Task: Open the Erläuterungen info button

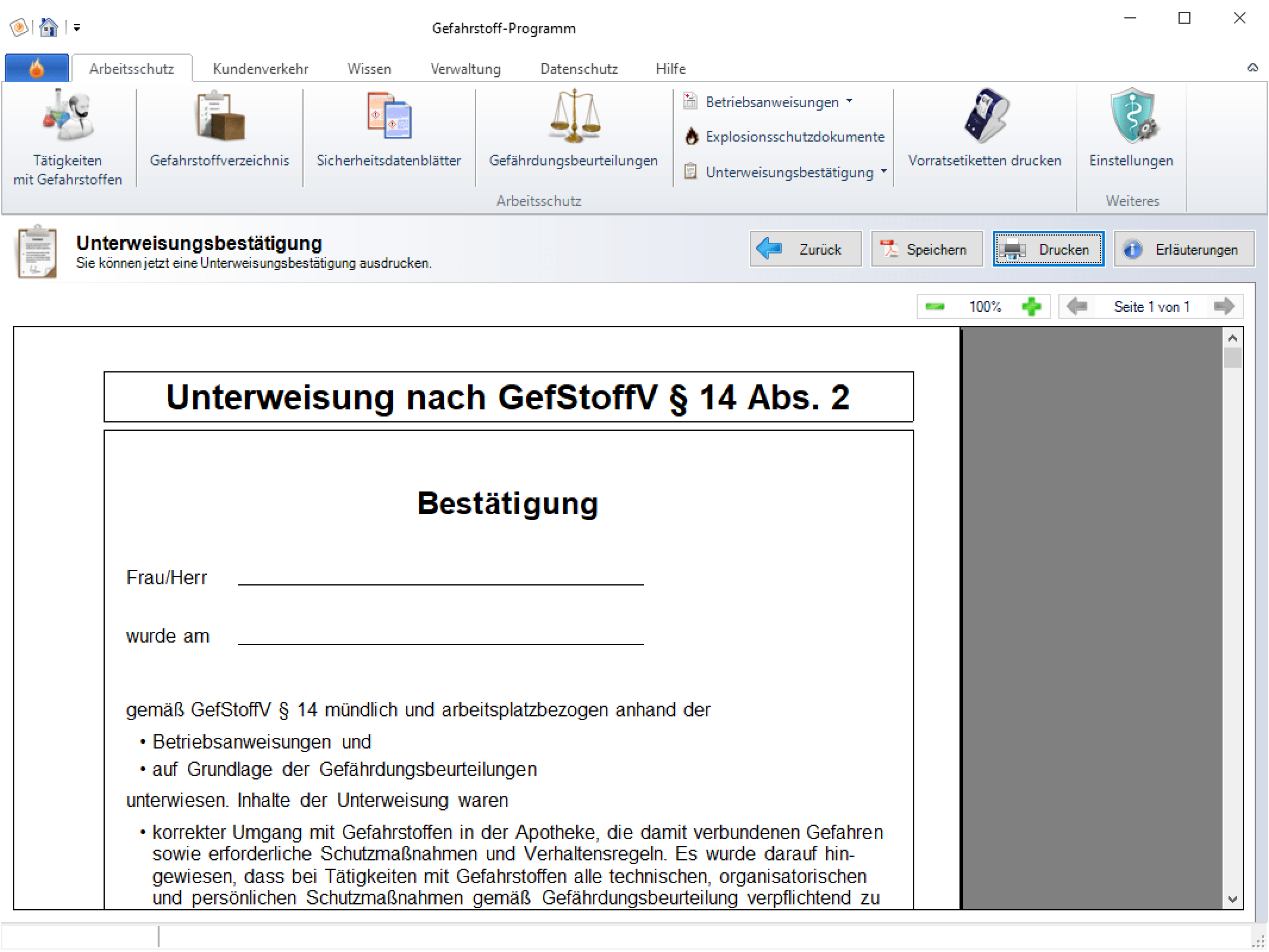Action: [x=1184, y=249]
